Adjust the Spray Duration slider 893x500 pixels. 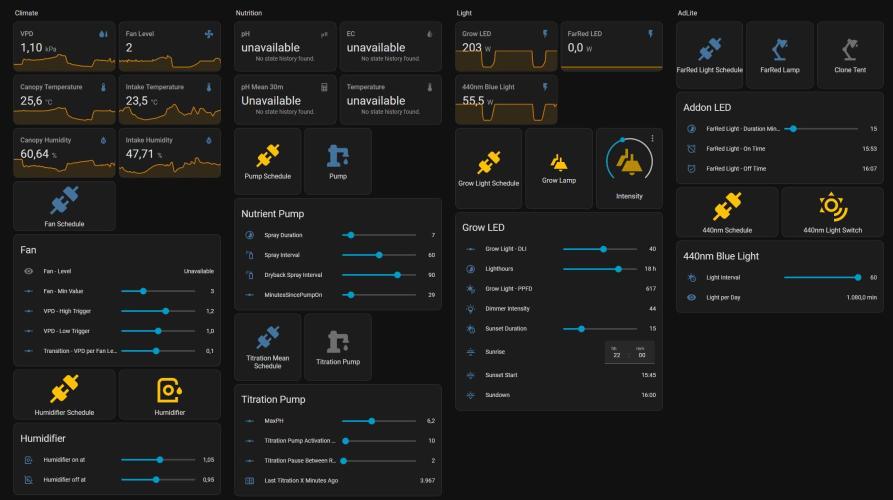click(x=379, y=235)
